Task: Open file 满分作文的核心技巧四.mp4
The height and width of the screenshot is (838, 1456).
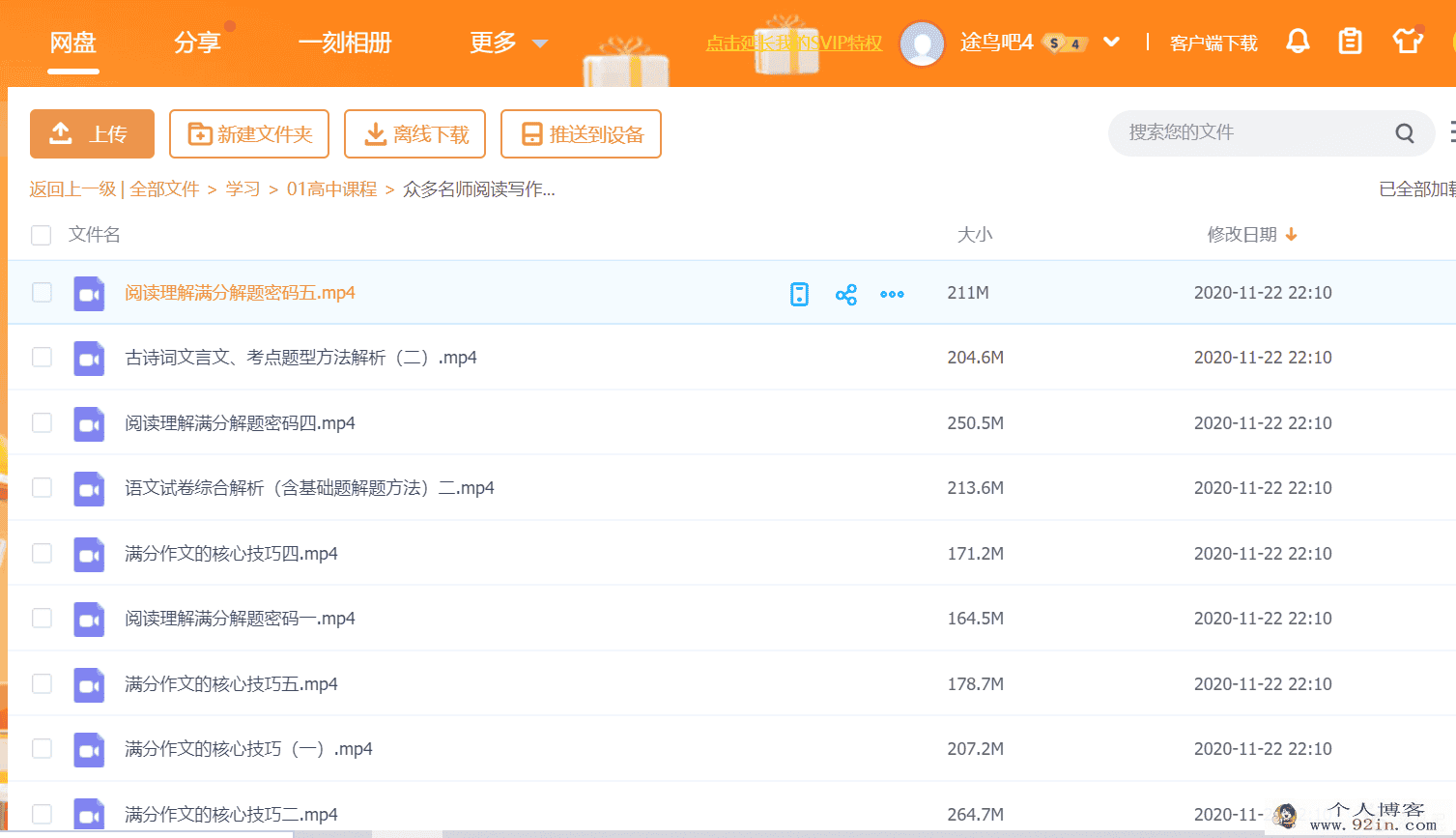Action: pos(231,554)
